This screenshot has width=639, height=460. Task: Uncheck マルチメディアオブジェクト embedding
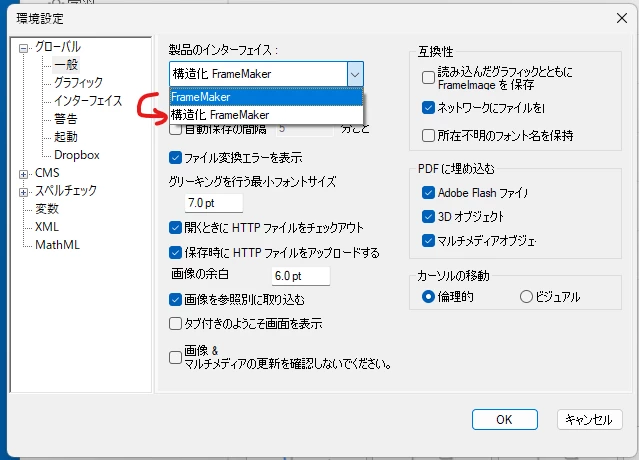428,240
